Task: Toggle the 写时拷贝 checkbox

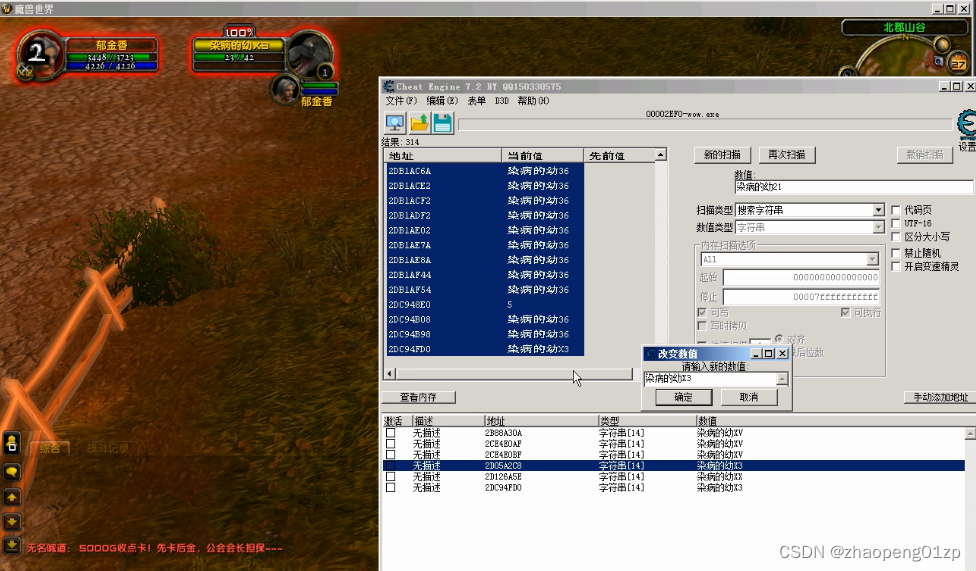Action: 702,326
